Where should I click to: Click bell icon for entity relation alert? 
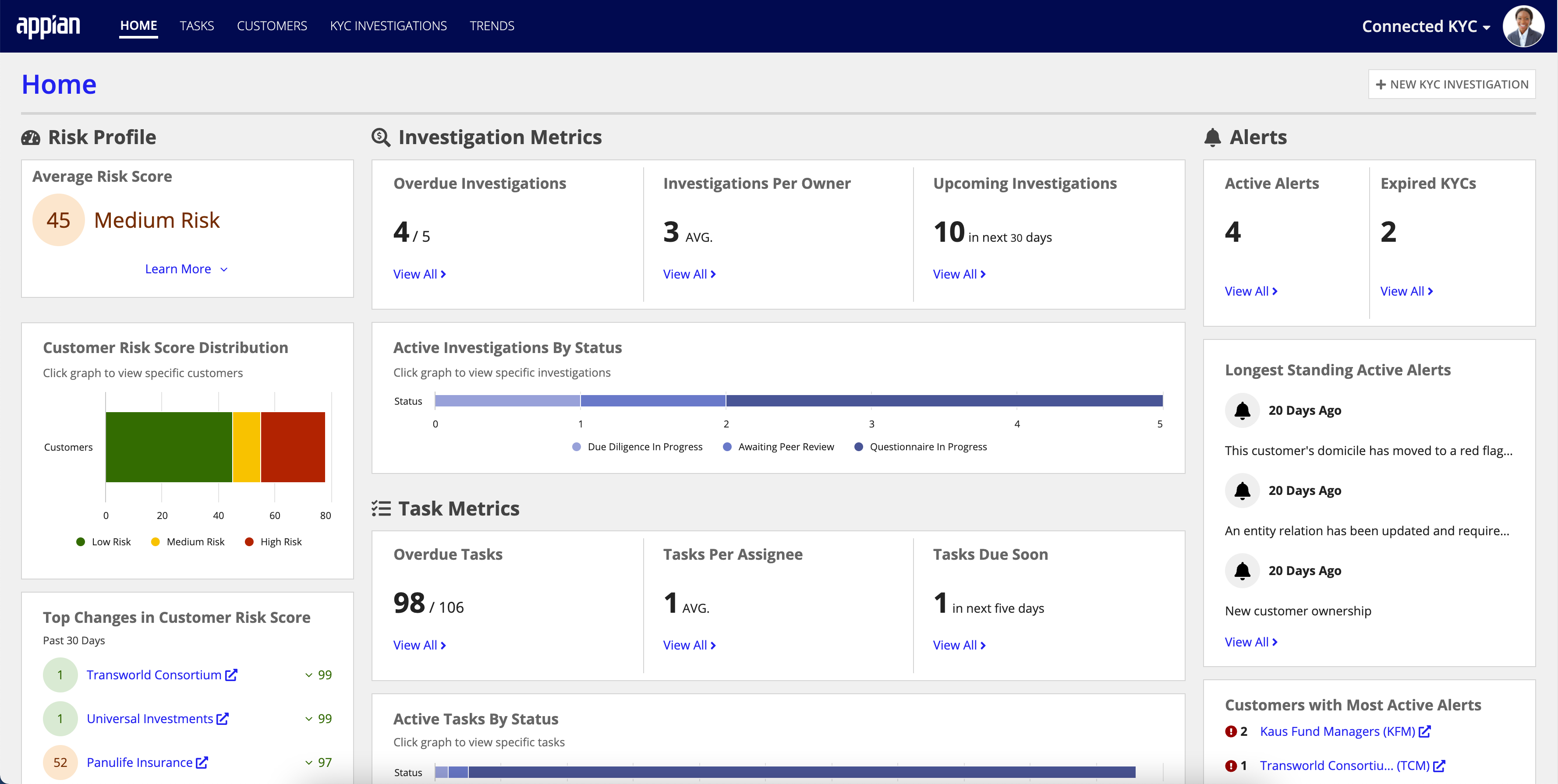(1242, 491)
